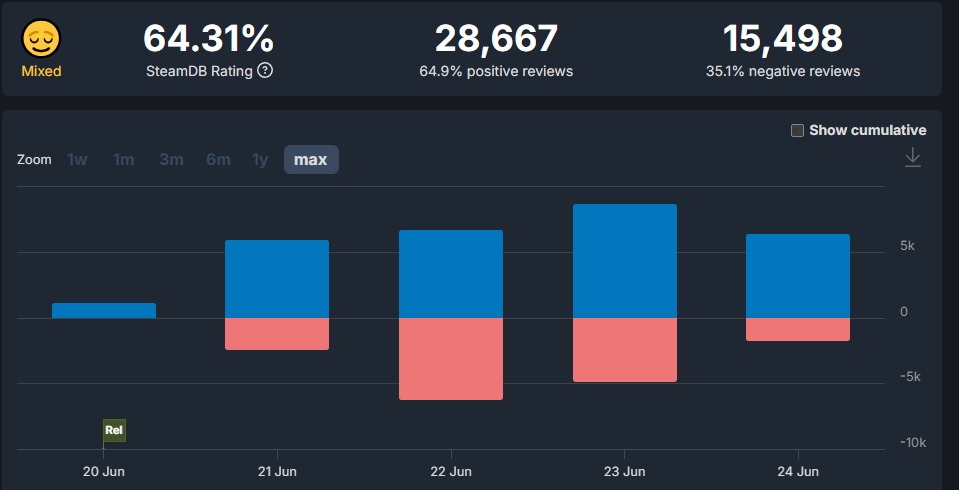
Task: Set zoom range to 6m
Action: pyautogui.click(x=218, y=160)
